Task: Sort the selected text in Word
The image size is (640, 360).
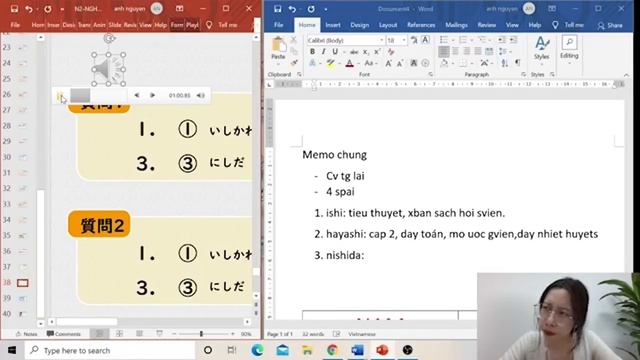Action: (505, 63)
